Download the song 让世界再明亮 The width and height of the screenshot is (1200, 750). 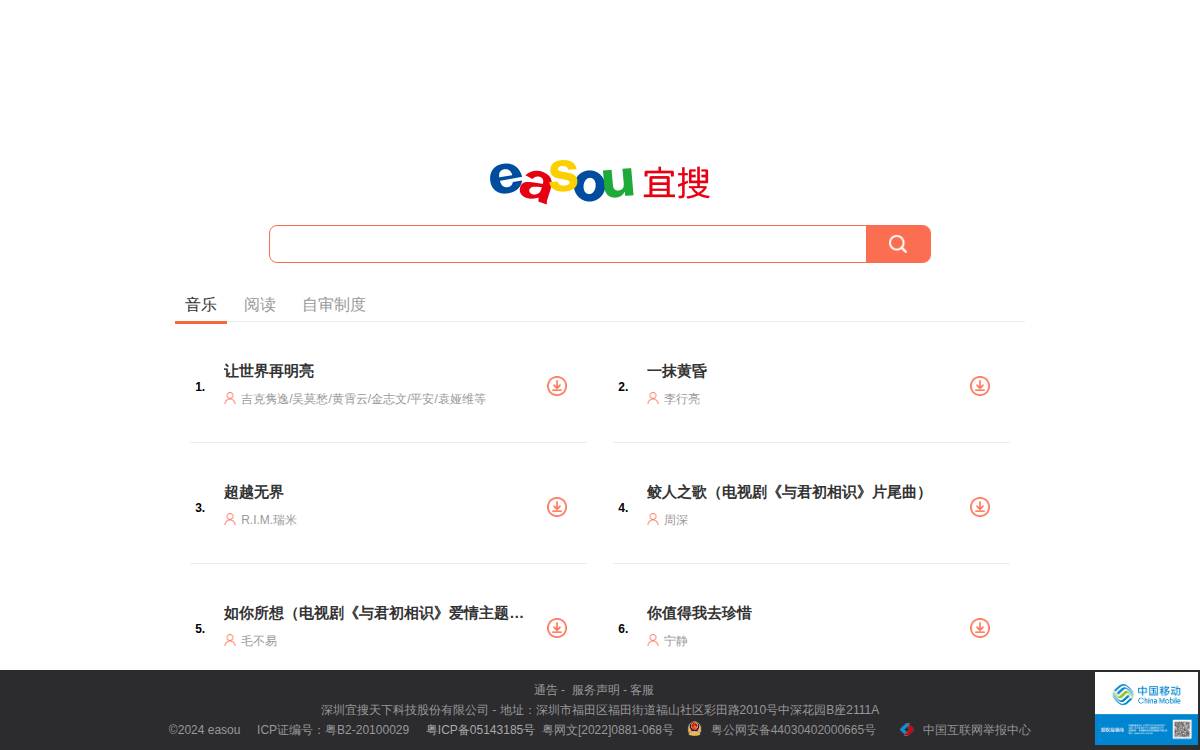[557, 386]
